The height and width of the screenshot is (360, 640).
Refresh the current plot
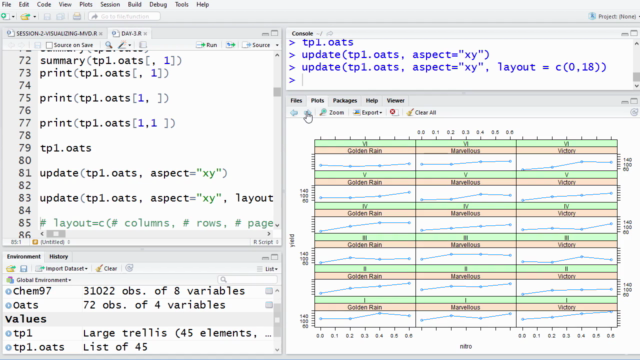tap(633, 112)
